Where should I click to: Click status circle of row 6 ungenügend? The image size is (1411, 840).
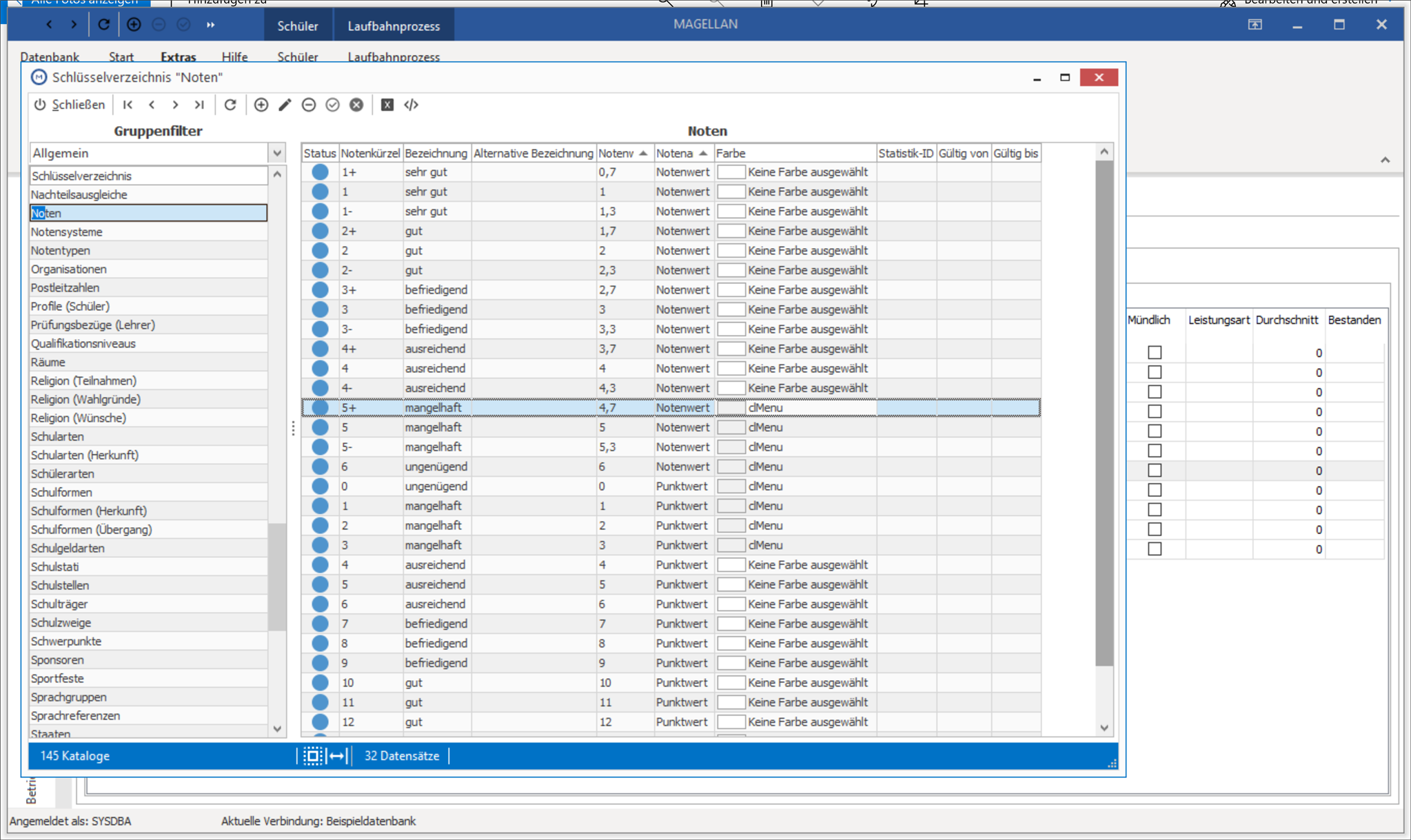[x=320, y=467]
